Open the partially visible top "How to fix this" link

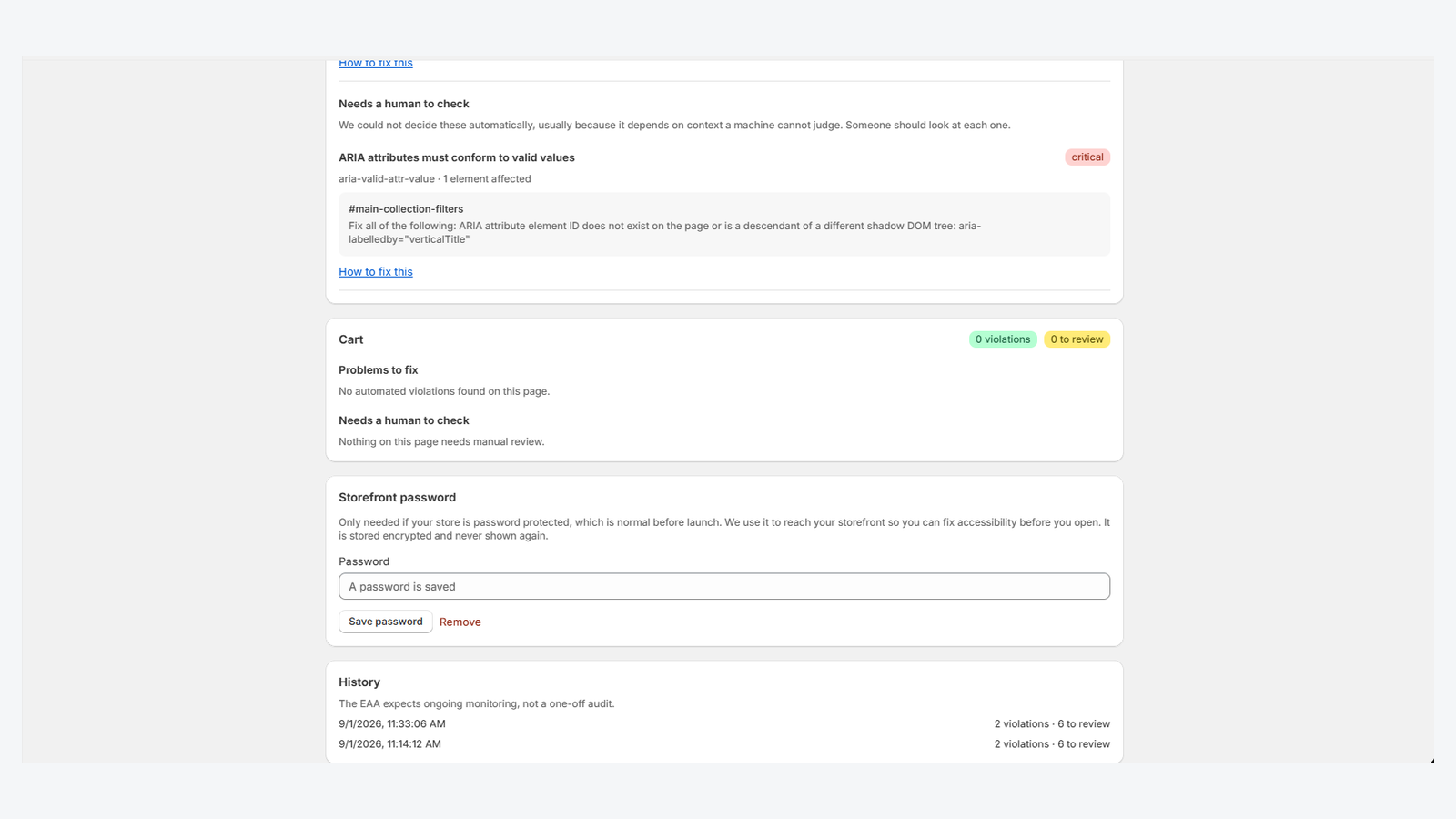375,64
